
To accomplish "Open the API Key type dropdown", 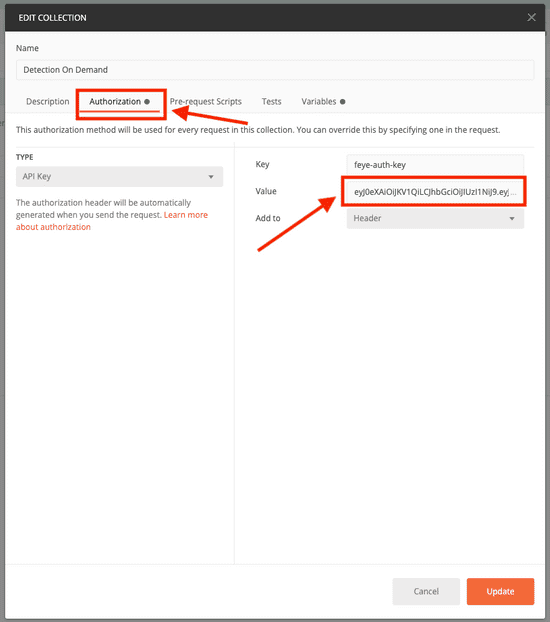I will (x=119, y=177).
